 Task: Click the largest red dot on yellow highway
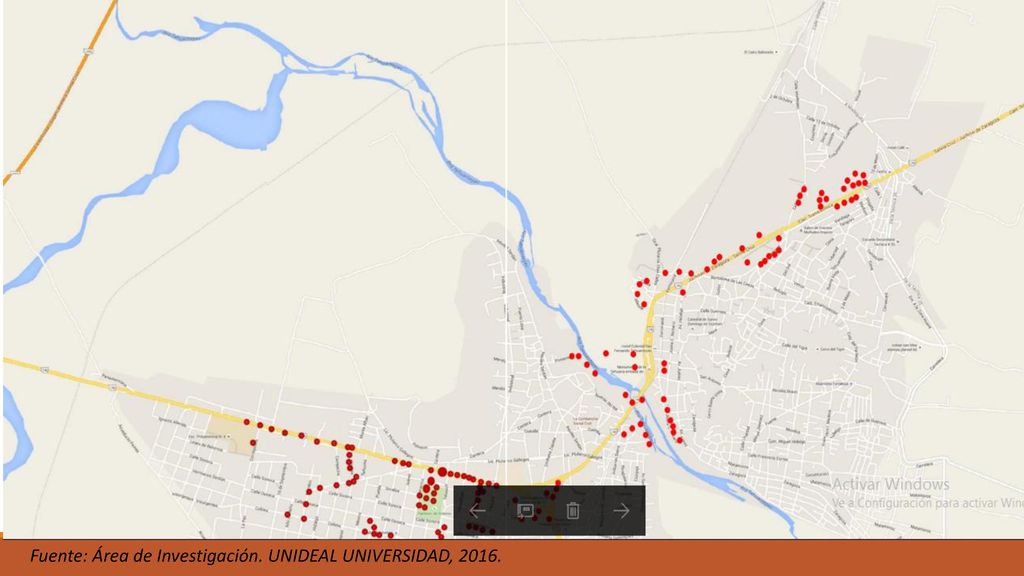pos(442,472)
